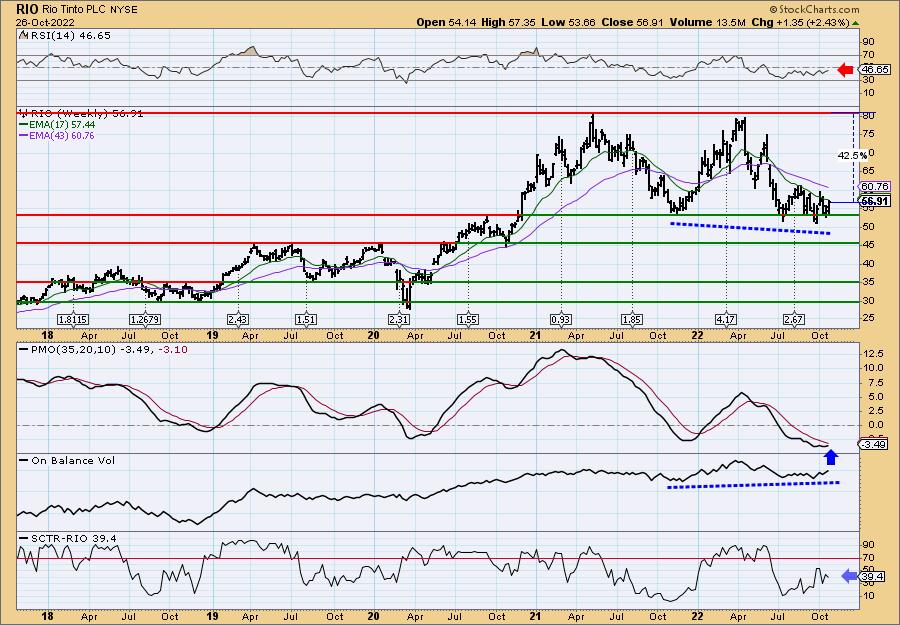
Task: Click the 2.43 dividend value
Action: click(238, 319)
